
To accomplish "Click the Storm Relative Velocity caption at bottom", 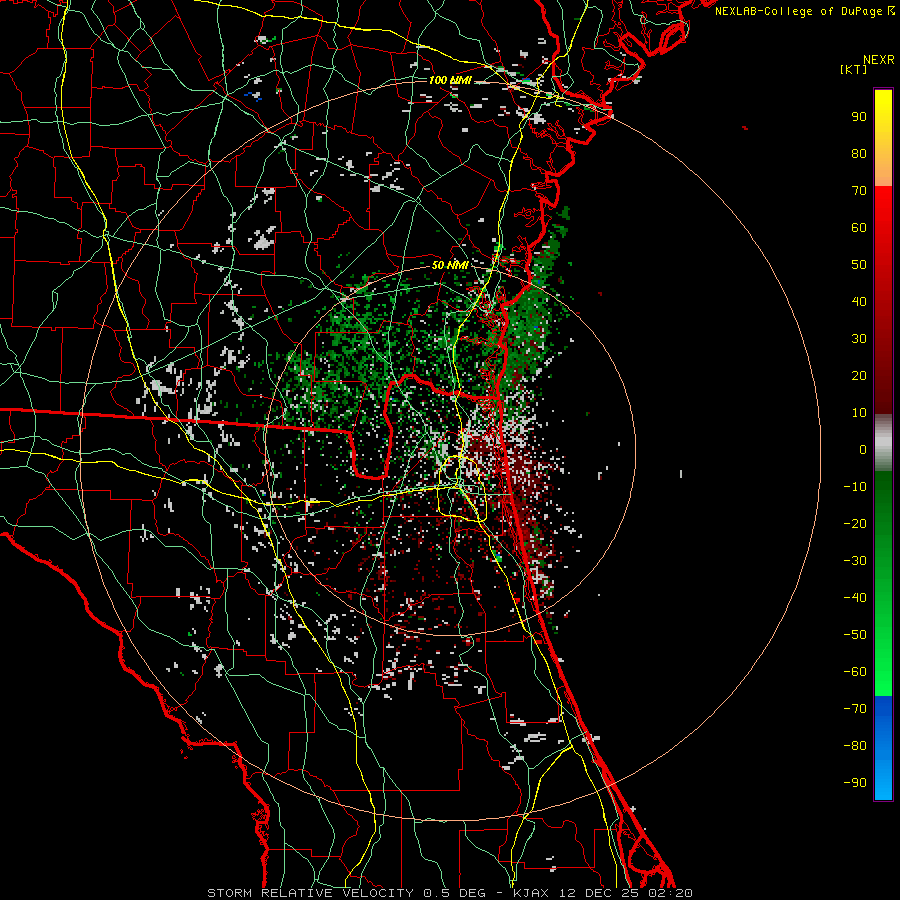I will click(x=449, y=893).
